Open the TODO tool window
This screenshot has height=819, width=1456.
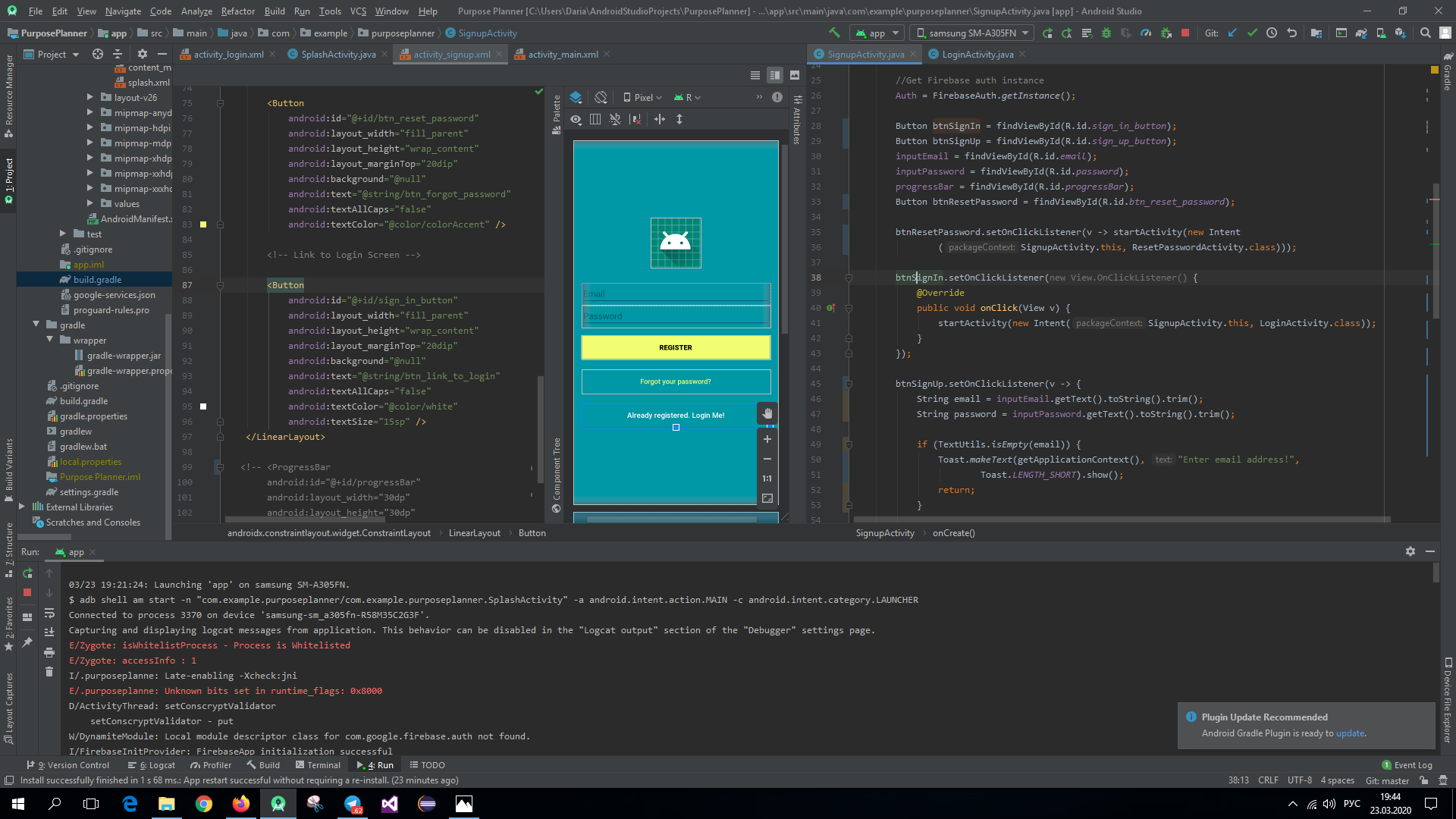427,765
